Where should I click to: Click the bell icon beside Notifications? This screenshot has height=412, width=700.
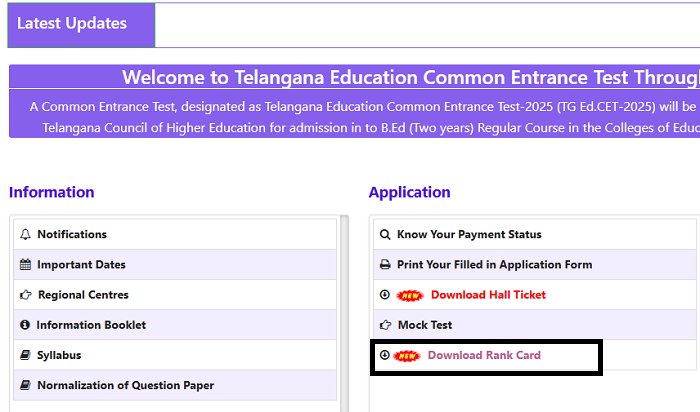[x=25, y=234]
